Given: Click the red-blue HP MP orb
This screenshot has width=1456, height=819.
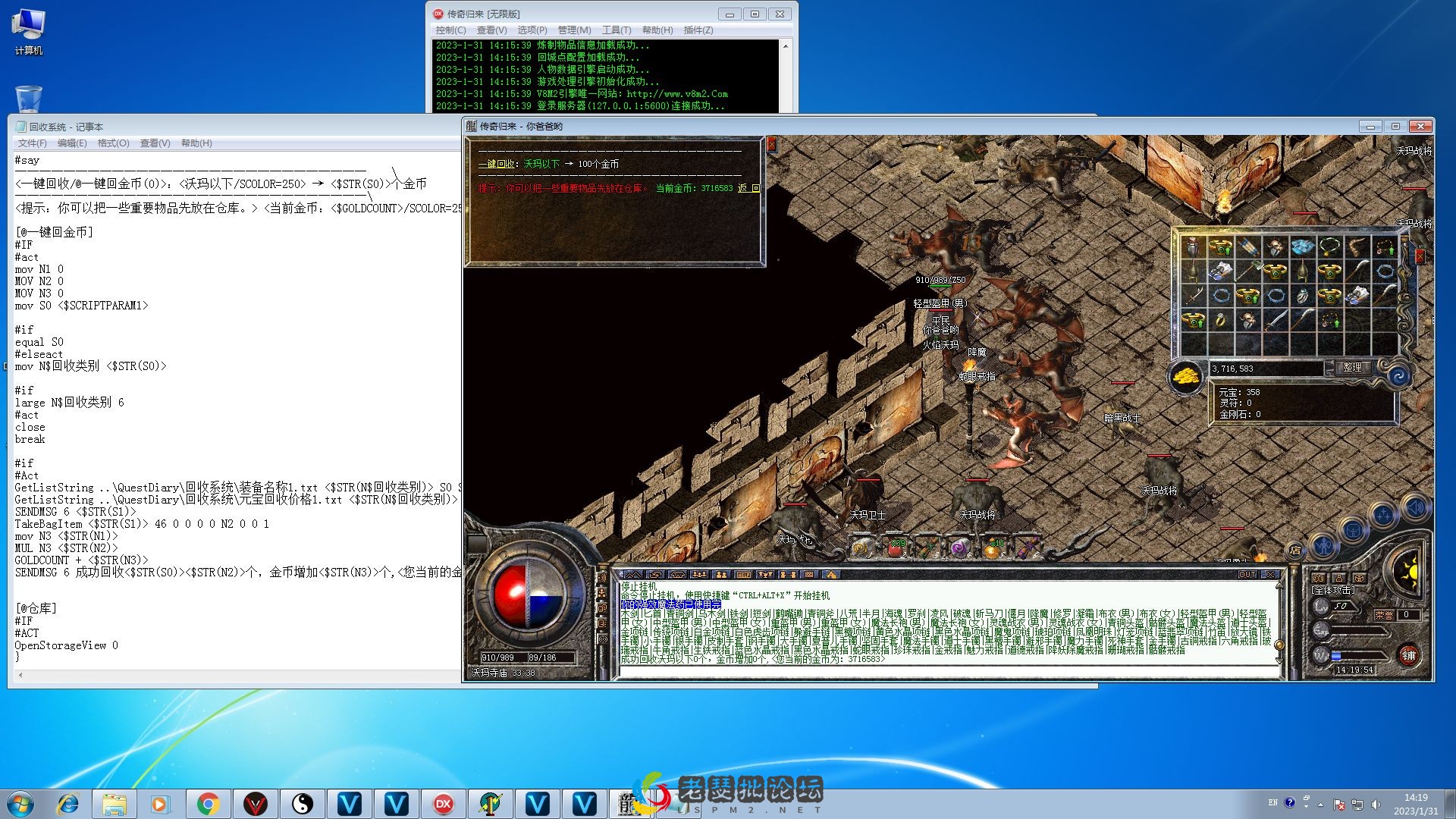Looking at the screenshot, I should click(x=529, y=595).
